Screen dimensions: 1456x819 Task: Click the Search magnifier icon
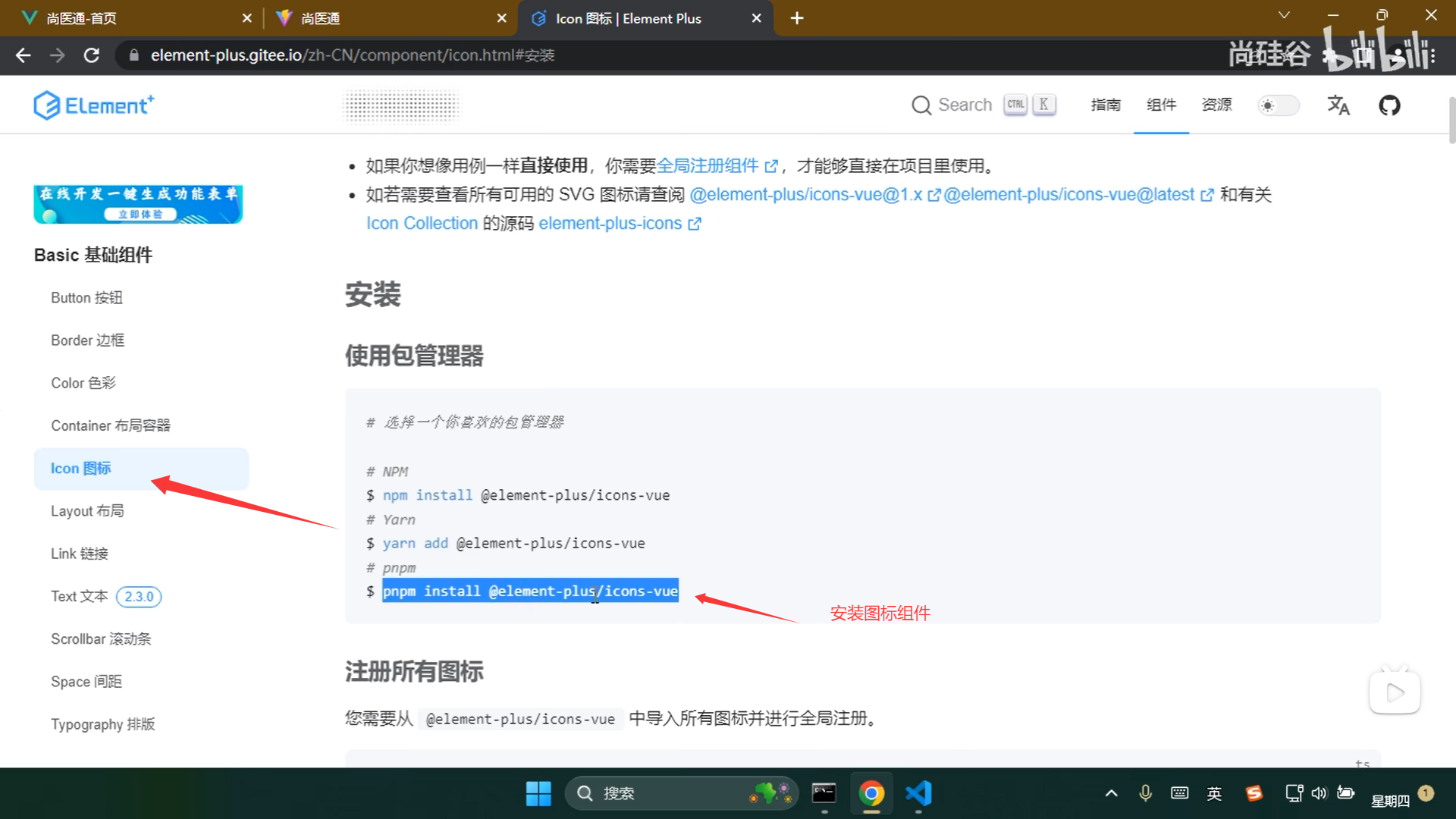[x=921, y=105]
